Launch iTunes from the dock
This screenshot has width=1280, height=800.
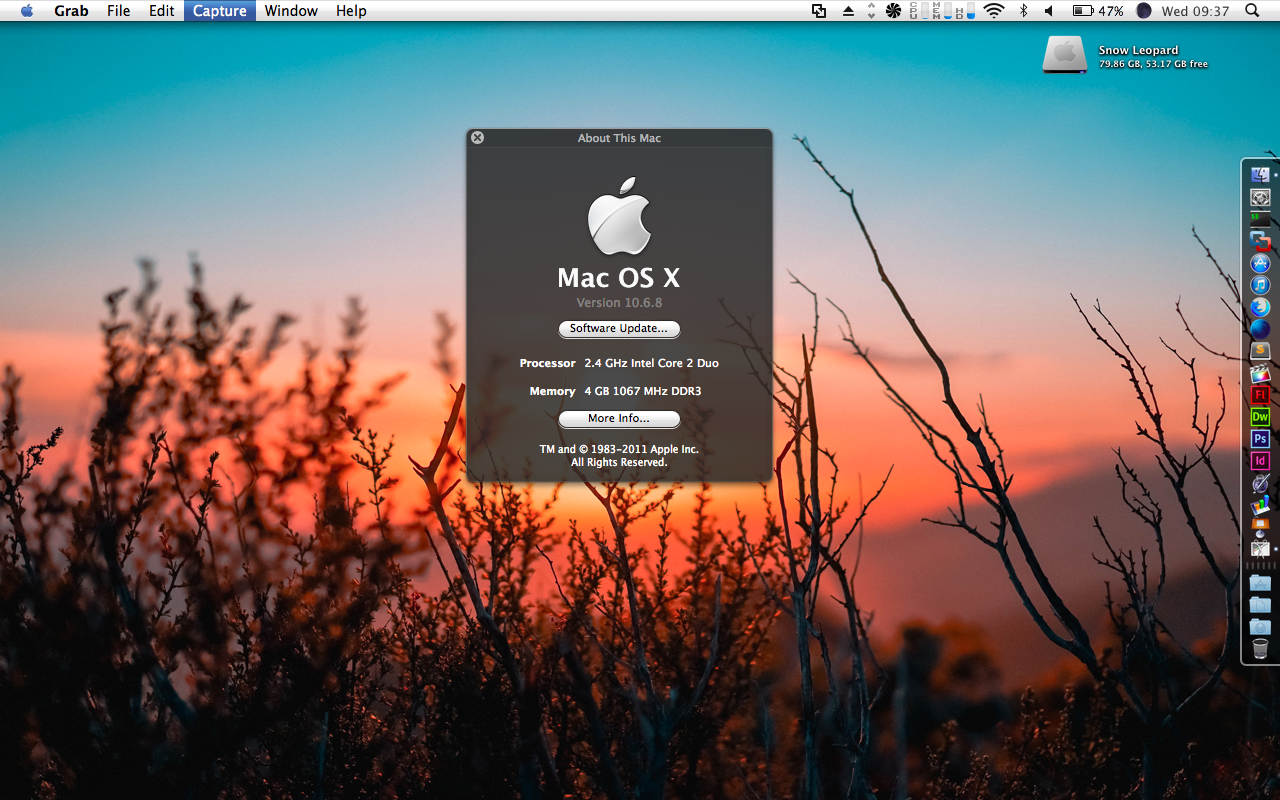click(1260, 286)
